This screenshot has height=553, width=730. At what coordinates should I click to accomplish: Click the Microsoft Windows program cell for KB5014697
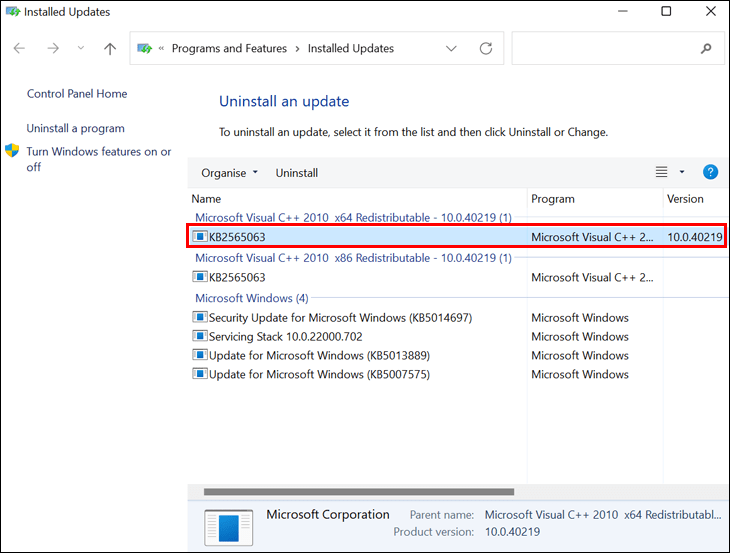580,318
